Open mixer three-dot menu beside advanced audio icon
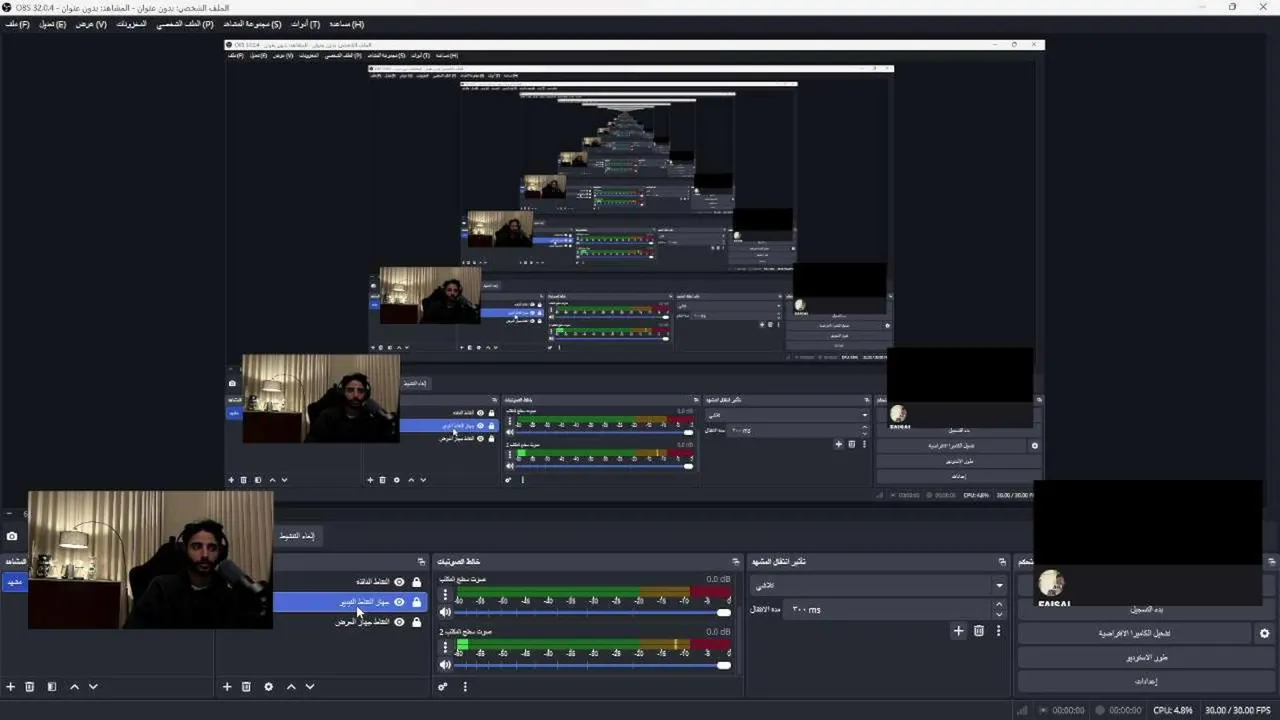The image size is (1280, 720). (x=465, y=687)
